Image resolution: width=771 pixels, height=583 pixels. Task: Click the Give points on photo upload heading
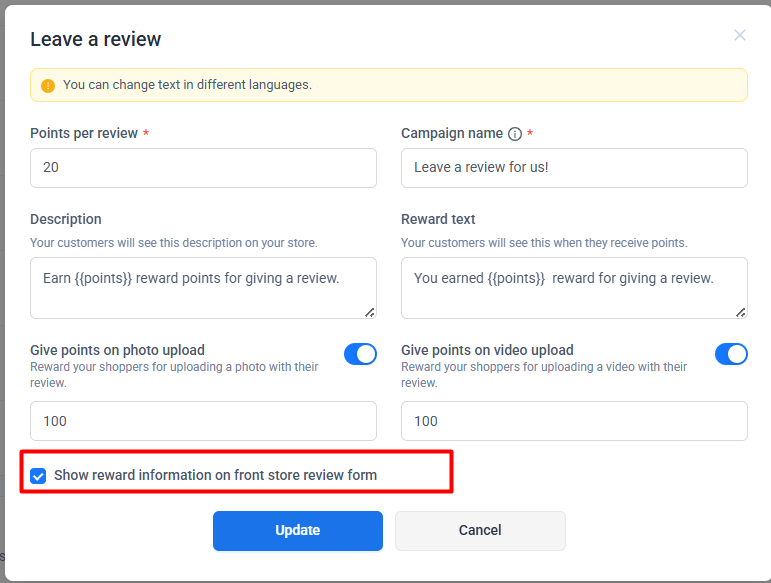click(x=117, y=350)
